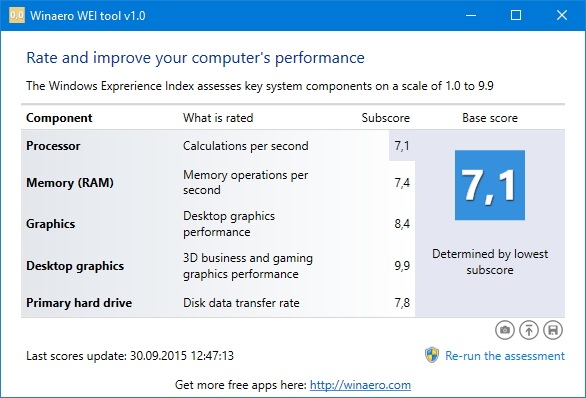This screenshot has width=586, height=398.
Task: Select the Graphics component row
Action: (218, 224)
